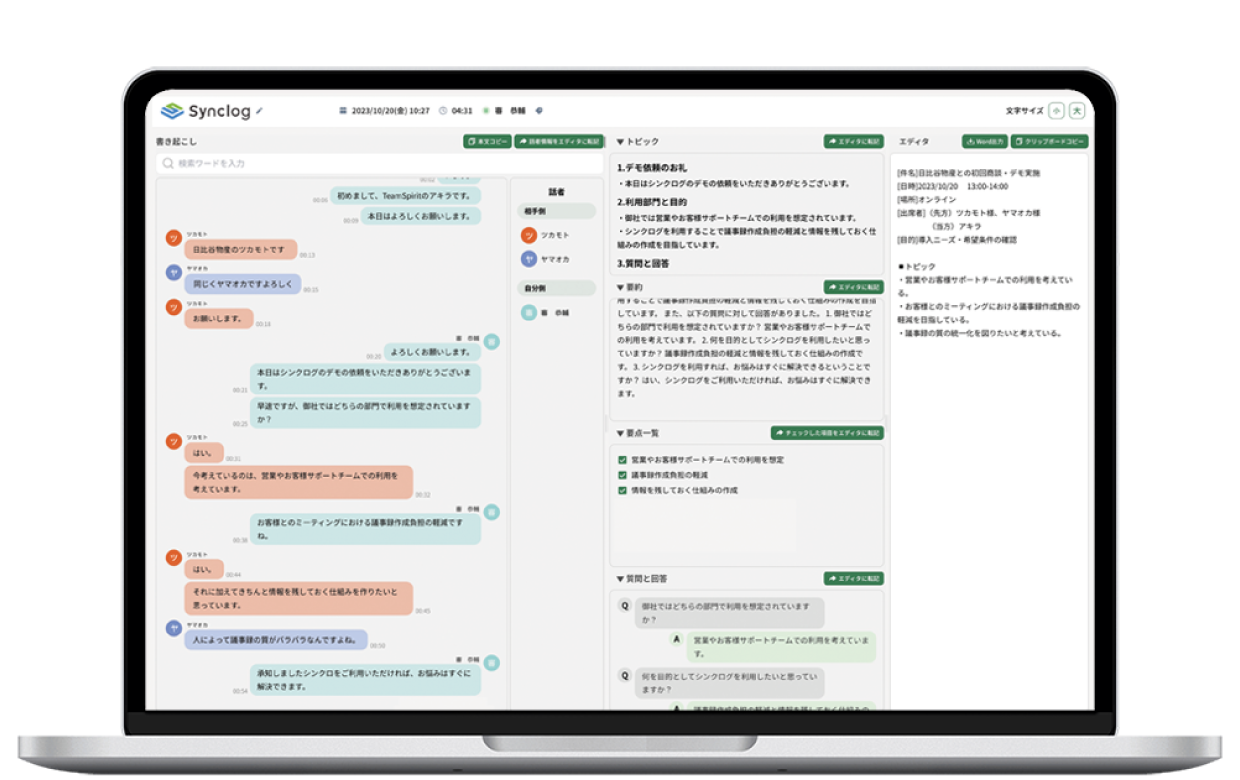
Task: Click the search magnifier icon
Action: click(x=168, y=163)
